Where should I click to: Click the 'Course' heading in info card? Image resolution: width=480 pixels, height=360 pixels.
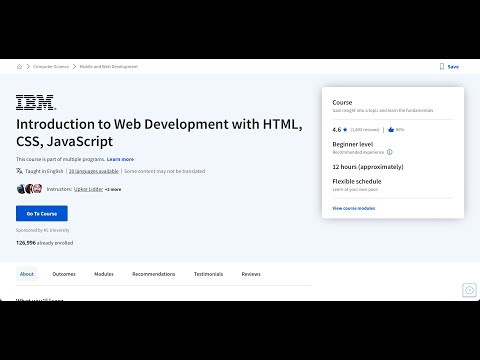(342, 102)
